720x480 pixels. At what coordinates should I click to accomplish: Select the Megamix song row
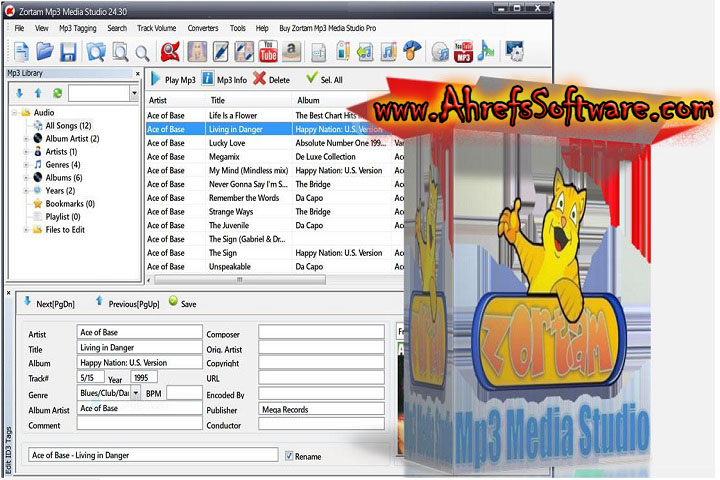click(275, 157)
